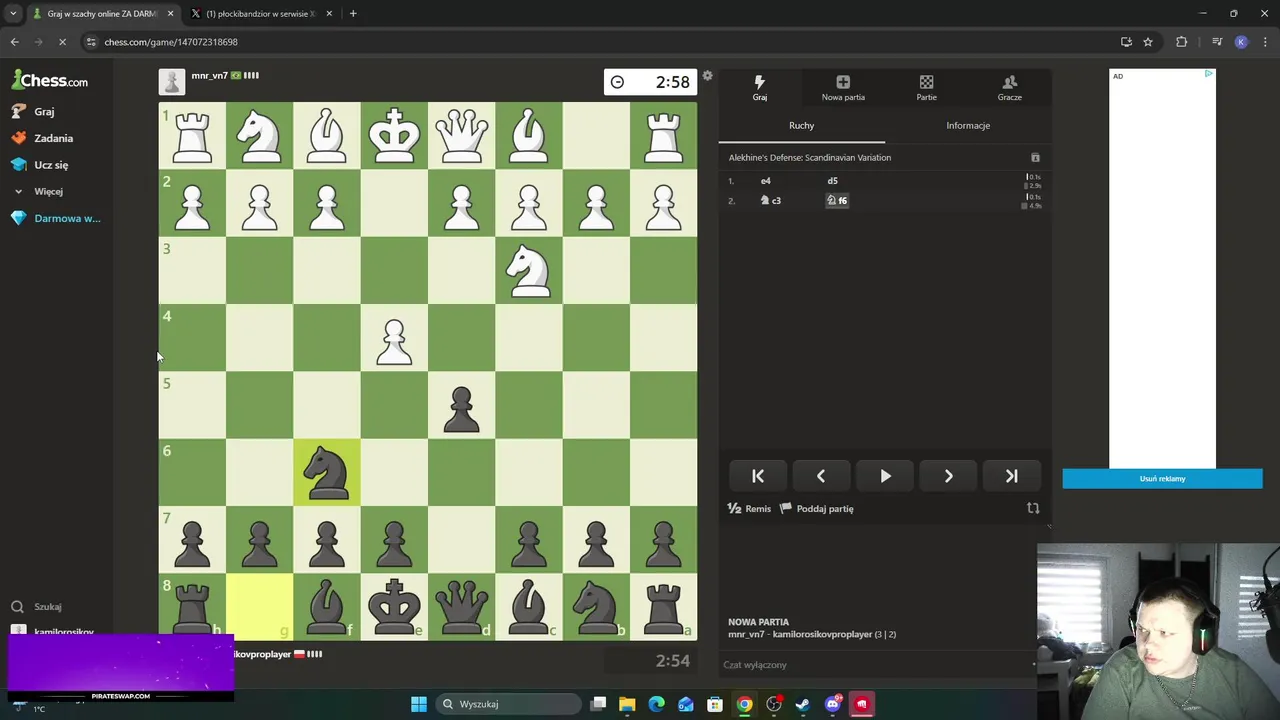Open Task View on the taskbar
Screen dimensions: 1280x720
[x=598, y=704]
